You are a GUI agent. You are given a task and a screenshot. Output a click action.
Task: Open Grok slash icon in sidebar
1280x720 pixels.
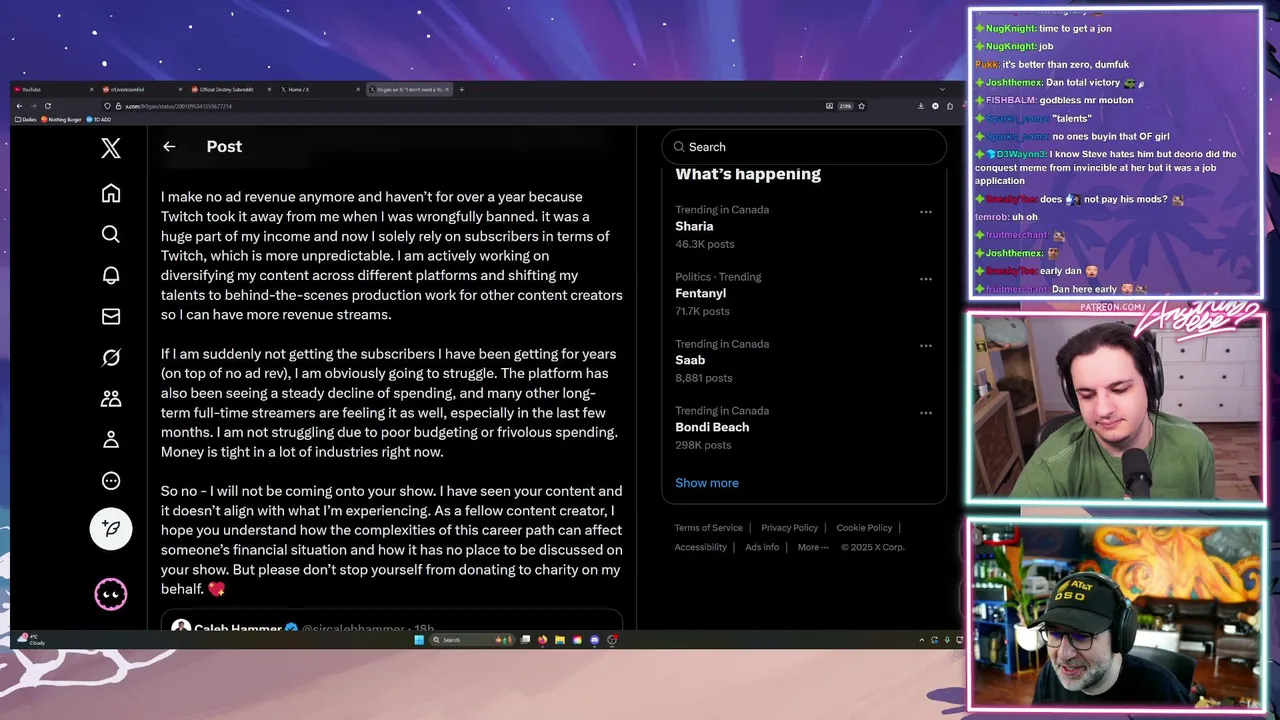click(111, 357)
